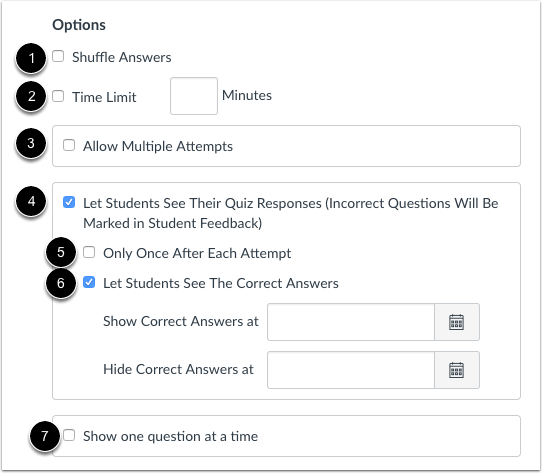The height and width of the screenshot is (473, 542).
Task: Focus the Show Correct Answers at date field
Action: point(351,322)
